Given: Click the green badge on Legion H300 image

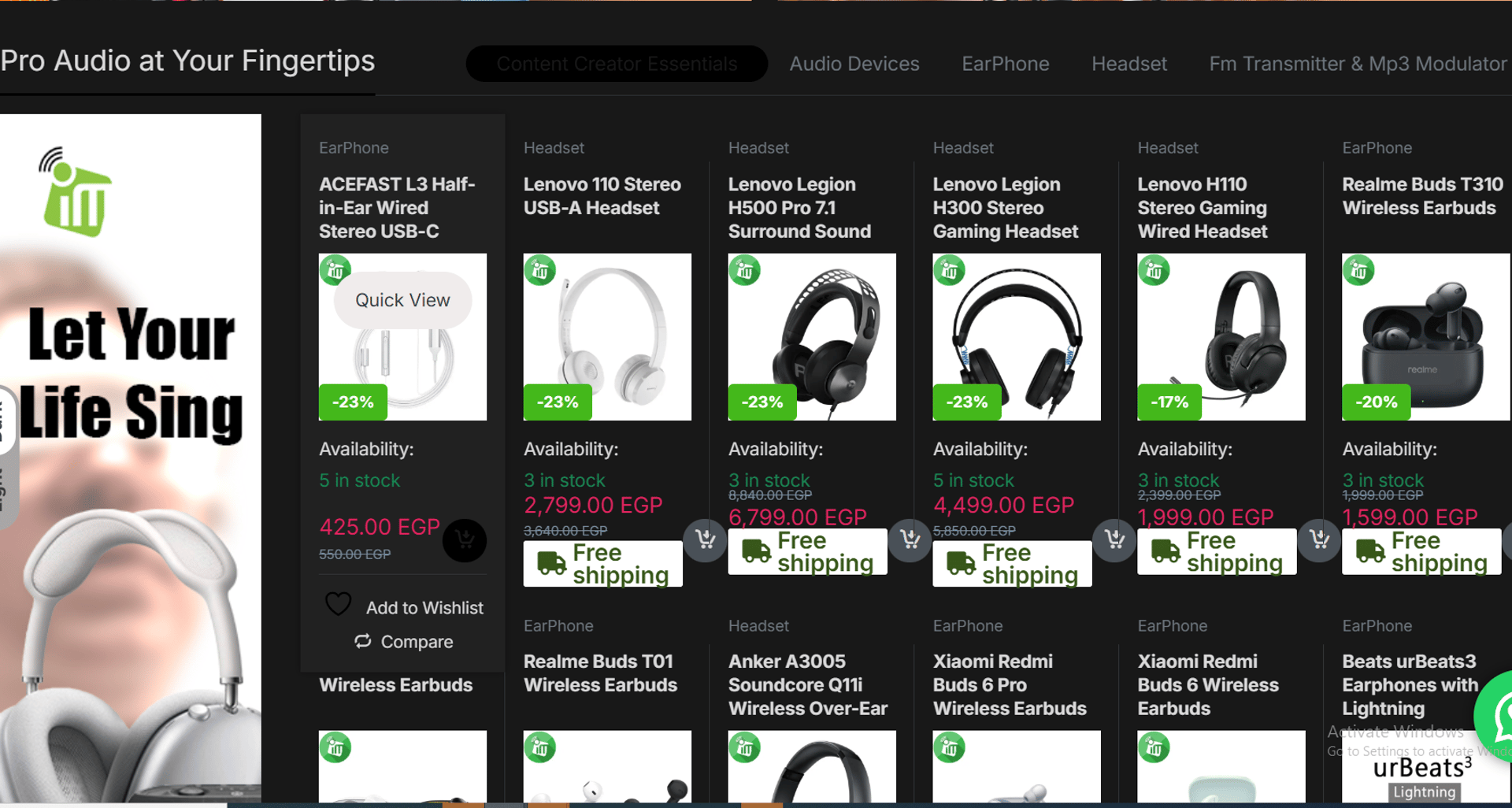Looking at the screenshot, I should click(950, 270).
